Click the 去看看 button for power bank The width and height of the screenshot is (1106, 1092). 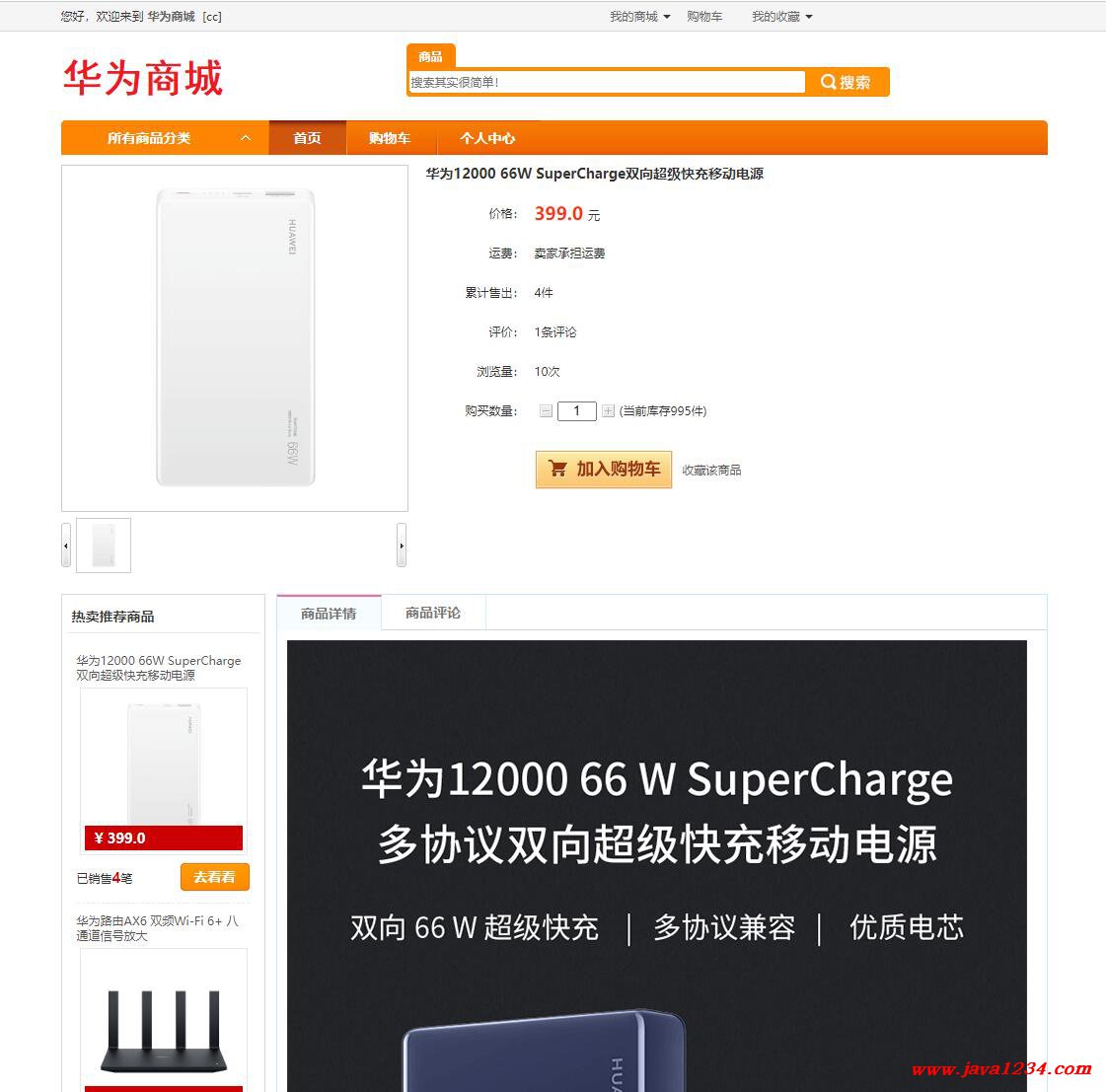click(214, 878)
